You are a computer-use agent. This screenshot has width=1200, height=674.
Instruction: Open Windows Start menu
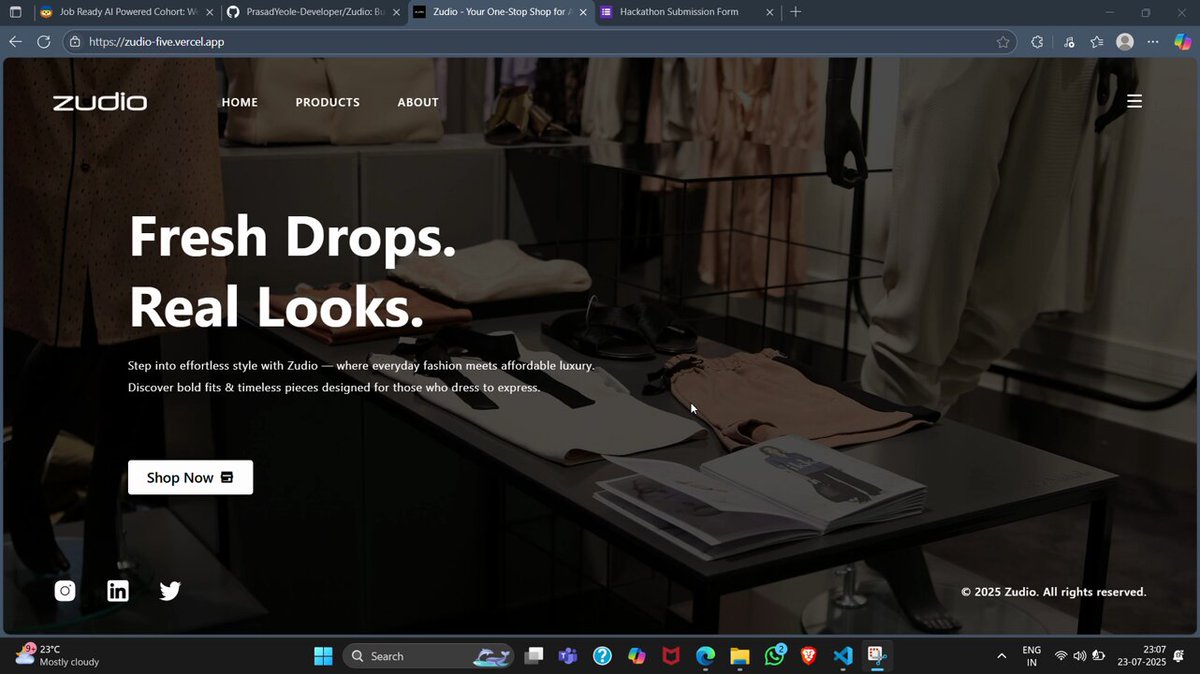323,656
